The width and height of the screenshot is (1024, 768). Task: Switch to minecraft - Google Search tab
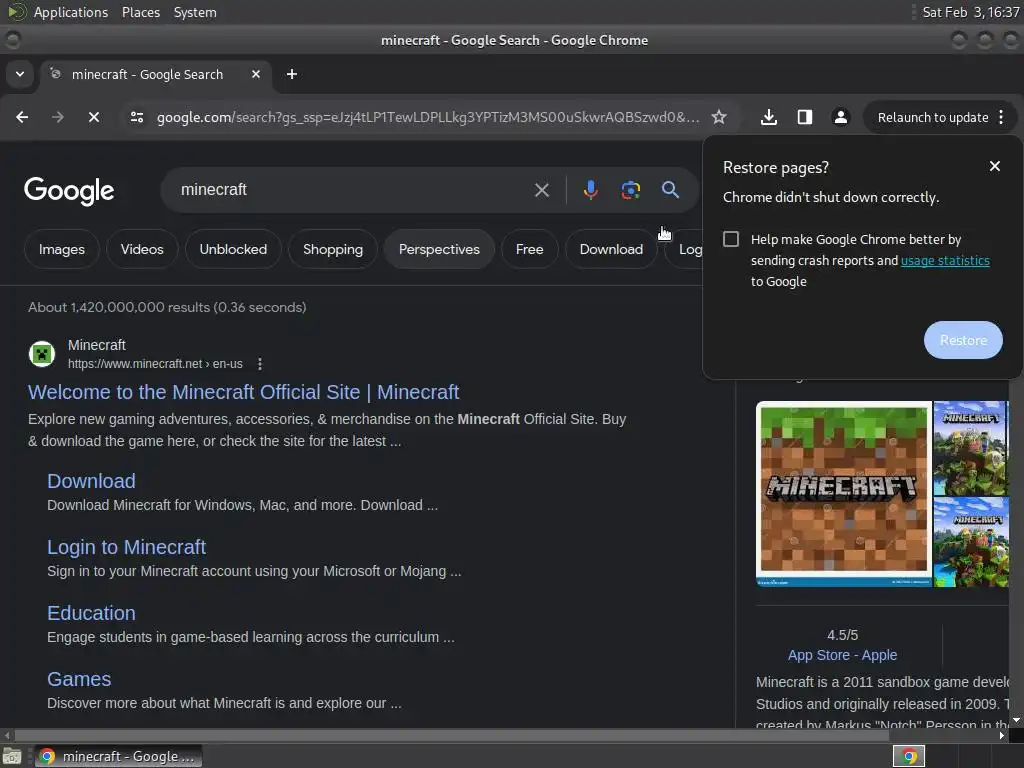click(148, 74)
